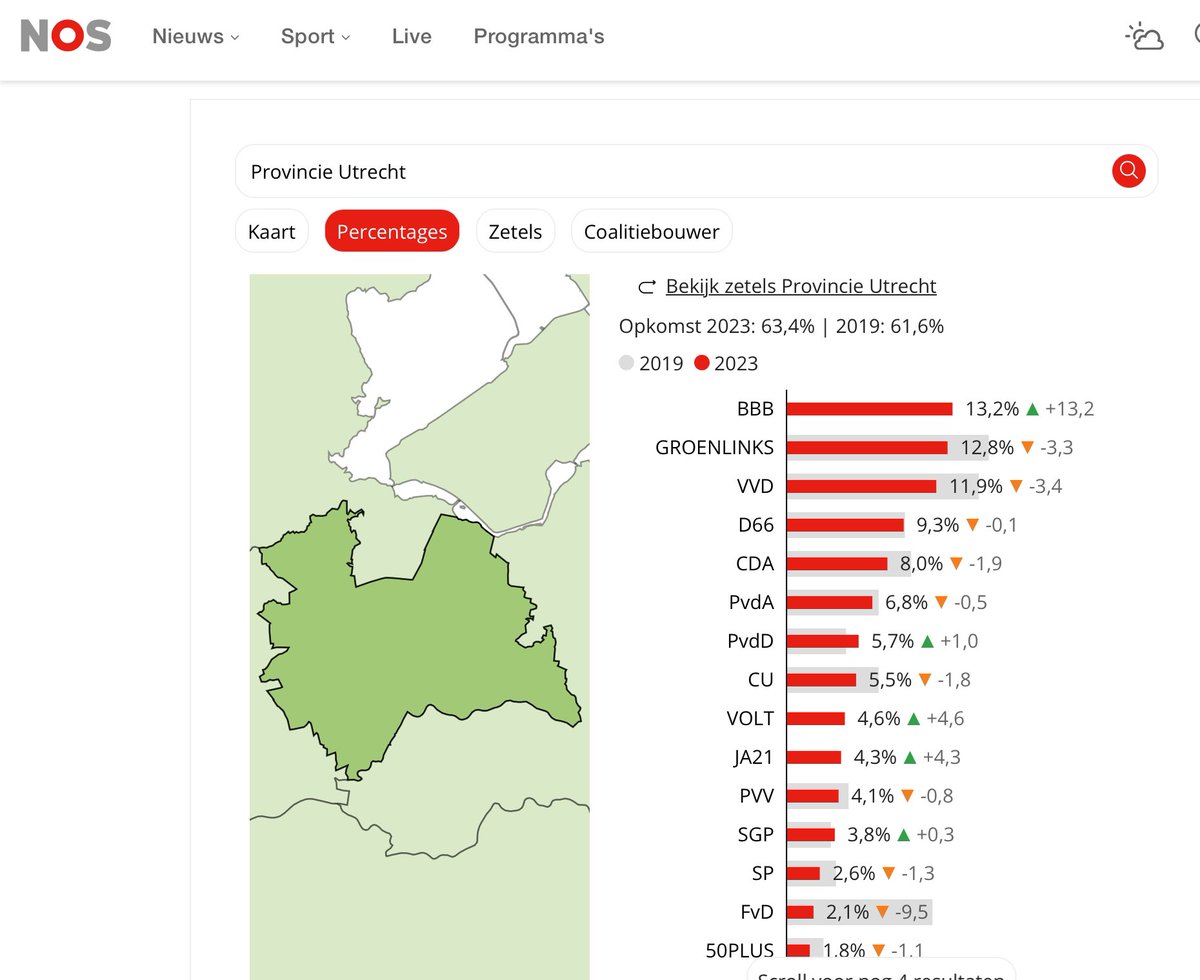Click the weather cloud icon
Screen dimensions: 1200x980
[x=1145, y=37]
